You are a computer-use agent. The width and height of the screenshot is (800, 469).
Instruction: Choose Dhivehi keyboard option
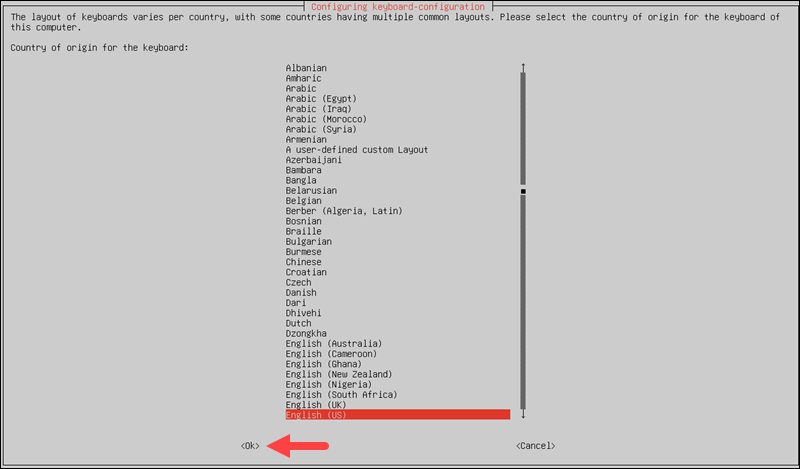point(304,313)
